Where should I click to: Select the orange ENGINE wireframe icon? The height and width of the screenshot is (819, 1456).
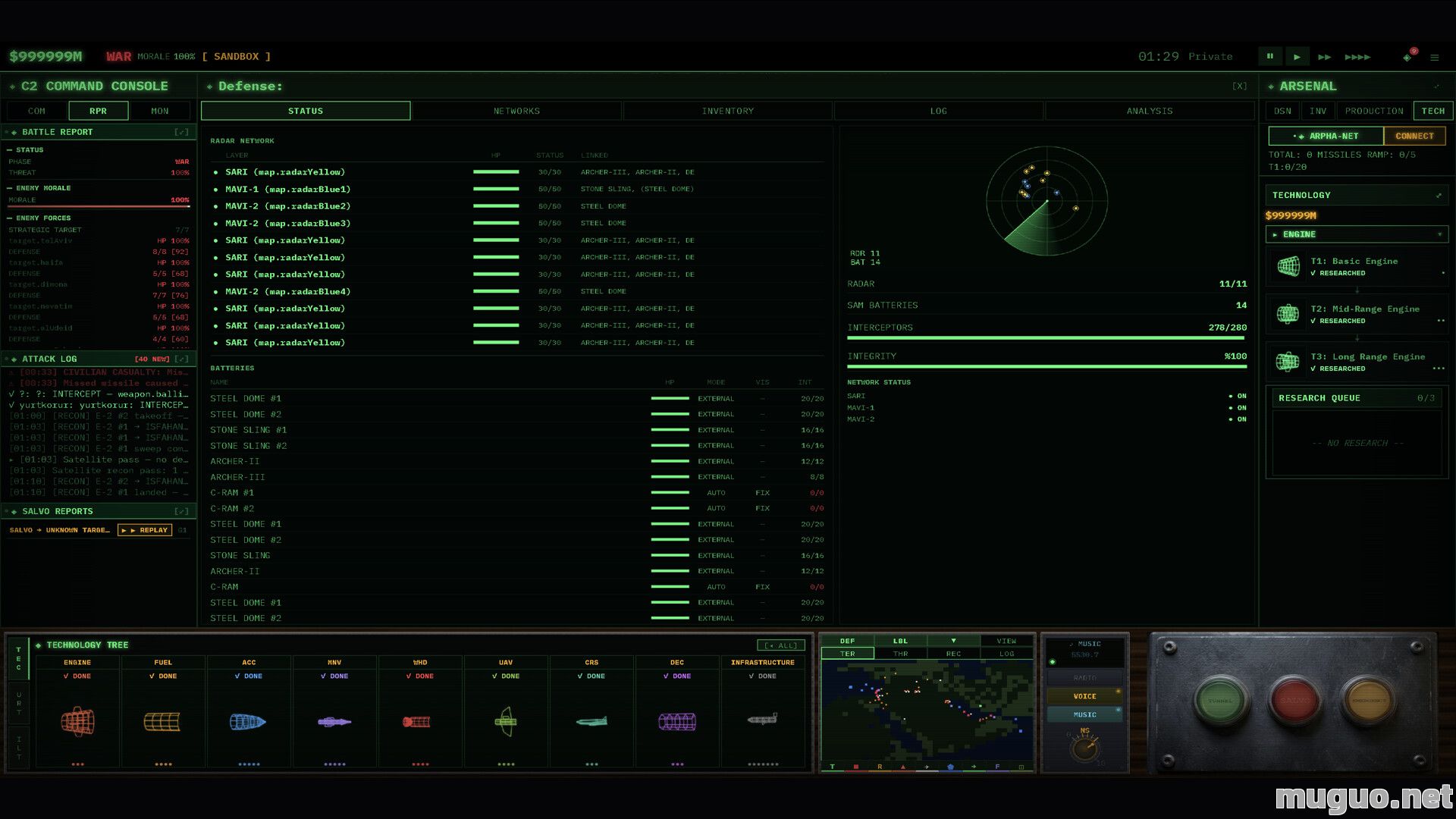point(77,721)
